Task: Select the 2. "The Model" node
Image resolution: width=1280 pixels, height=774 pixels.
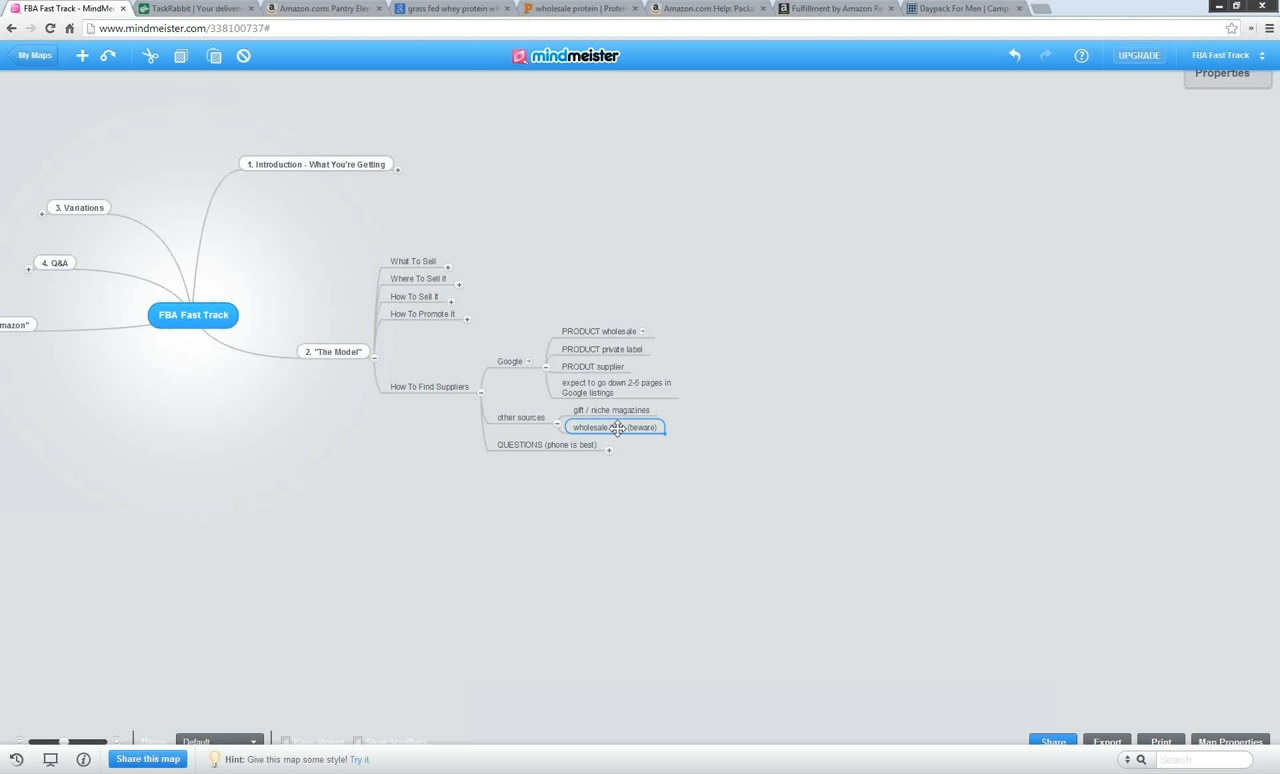Action: [x=334, y=352]
